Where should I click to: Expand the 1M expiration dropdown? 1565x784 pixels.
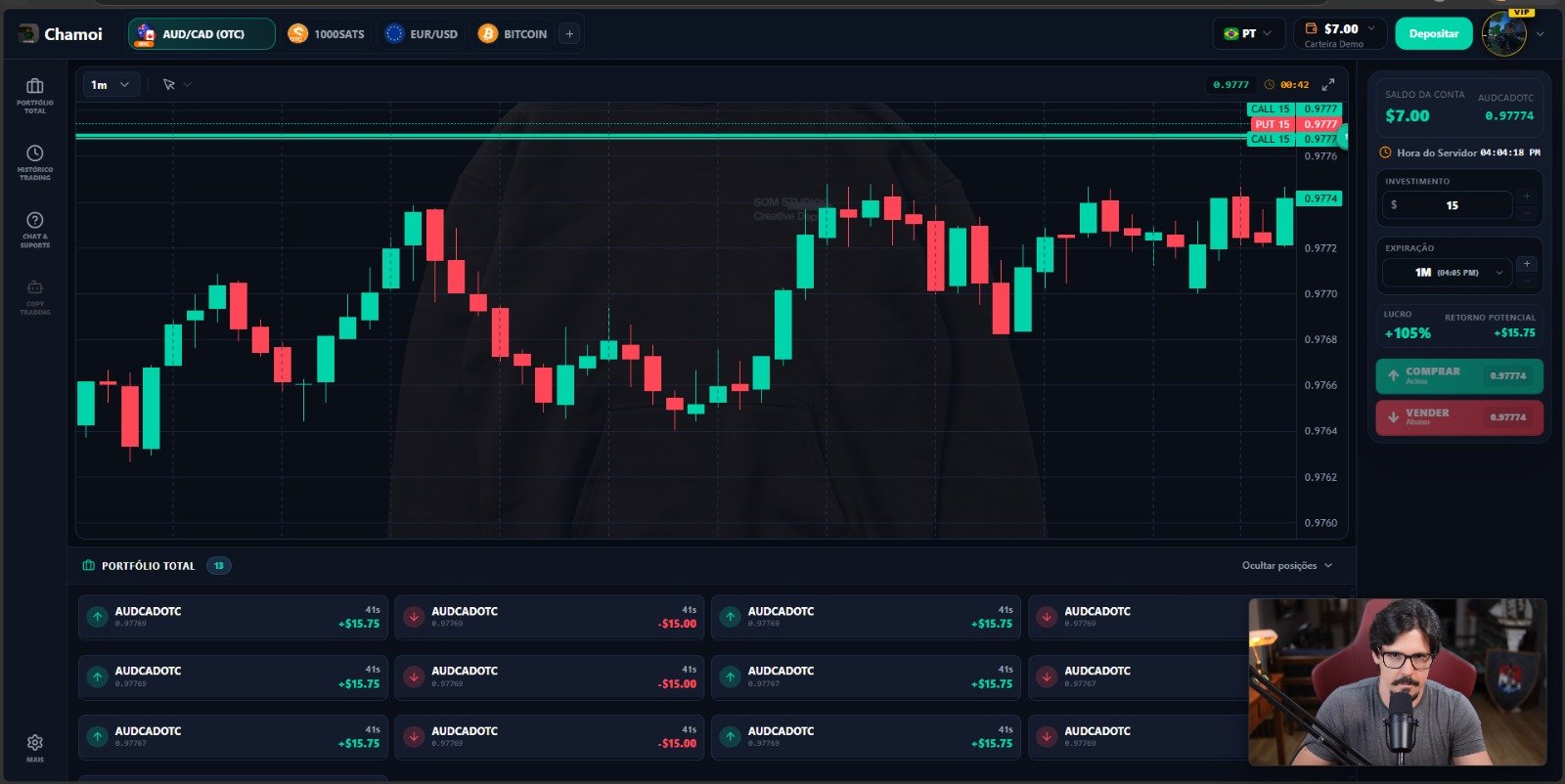[x=1447, y=273]
